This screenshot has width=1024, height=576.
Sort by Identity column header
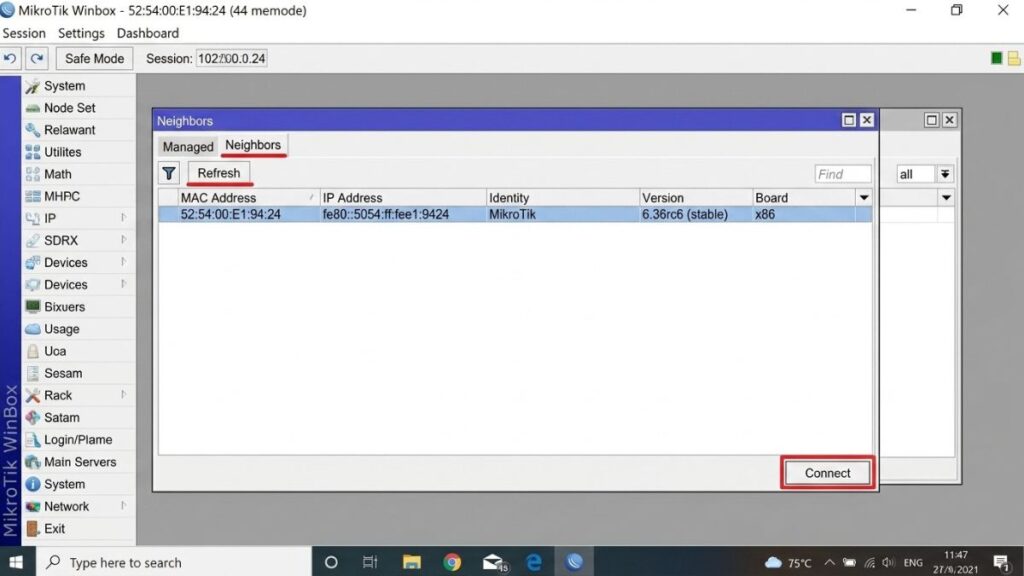coord(562,197)
